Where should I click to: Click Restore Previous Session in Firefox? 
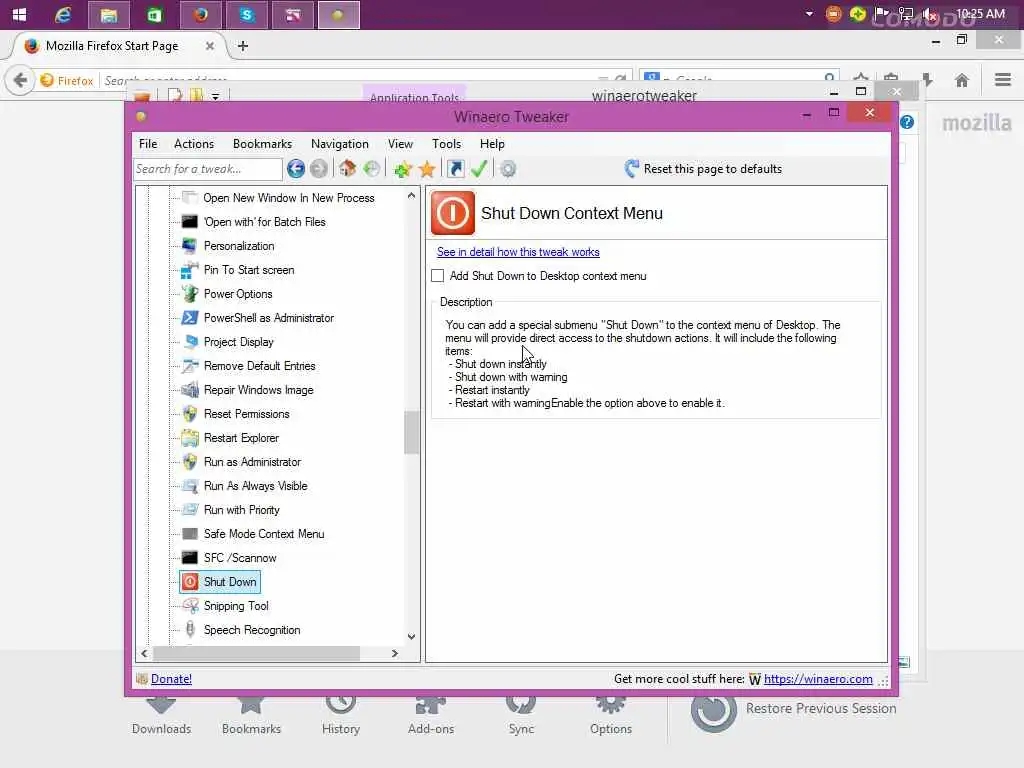821,708
